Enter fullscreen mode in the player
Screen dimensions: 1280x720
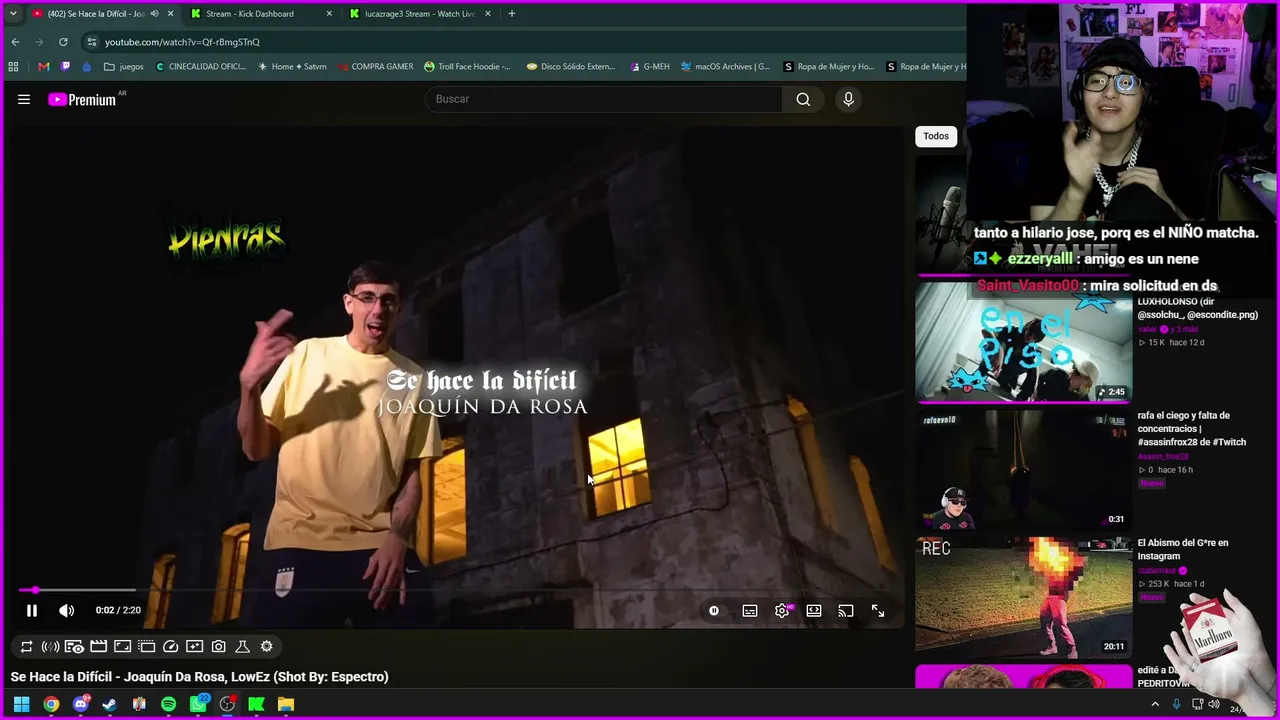click(878, 610)
